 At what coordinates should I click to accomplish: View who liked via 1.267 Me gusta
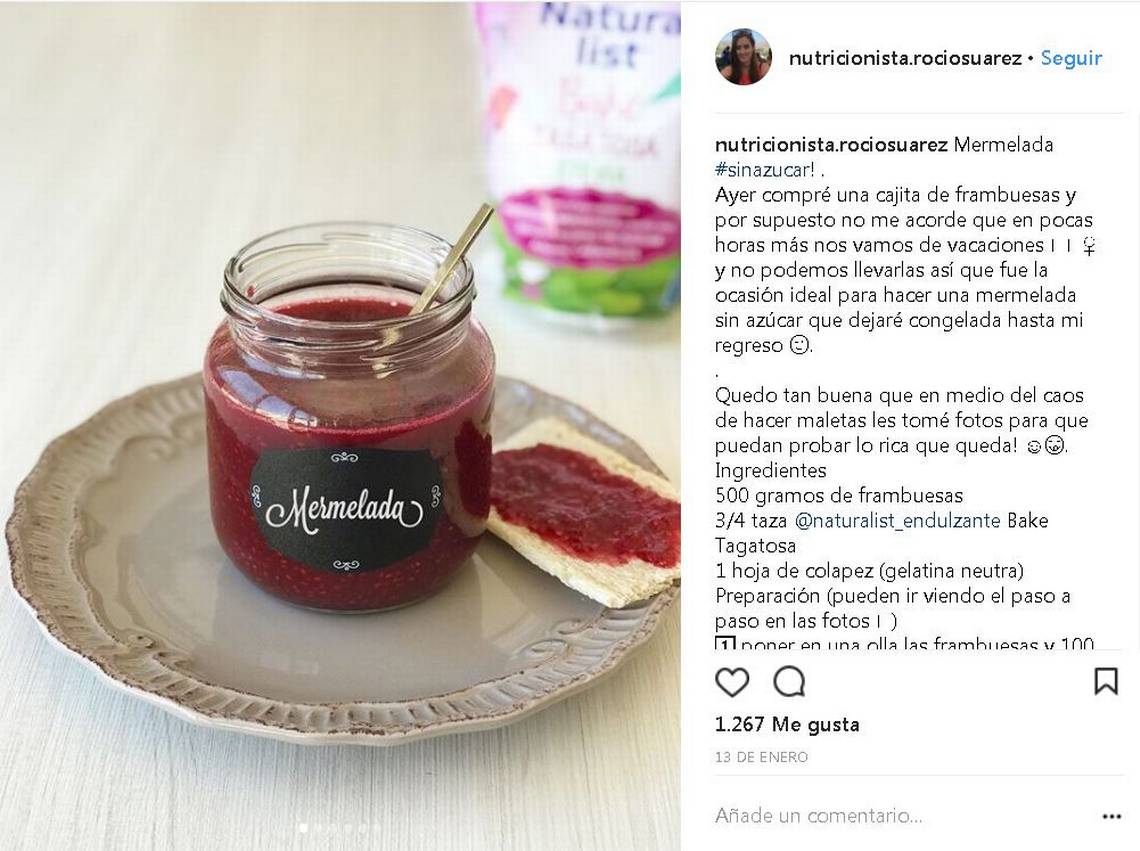787,724
